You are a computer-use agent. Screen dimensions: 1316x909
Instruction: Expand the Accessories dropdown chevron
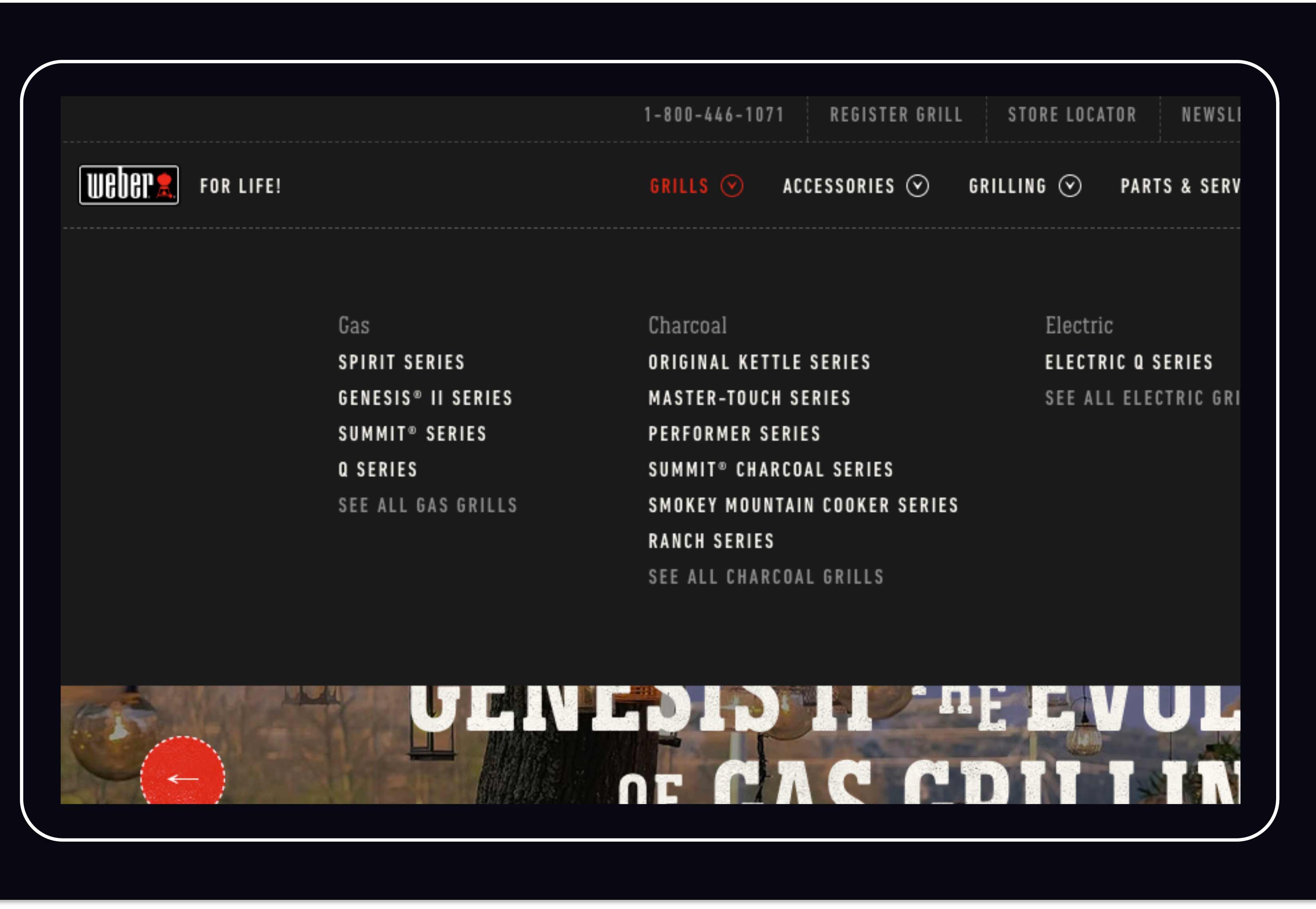918,186
